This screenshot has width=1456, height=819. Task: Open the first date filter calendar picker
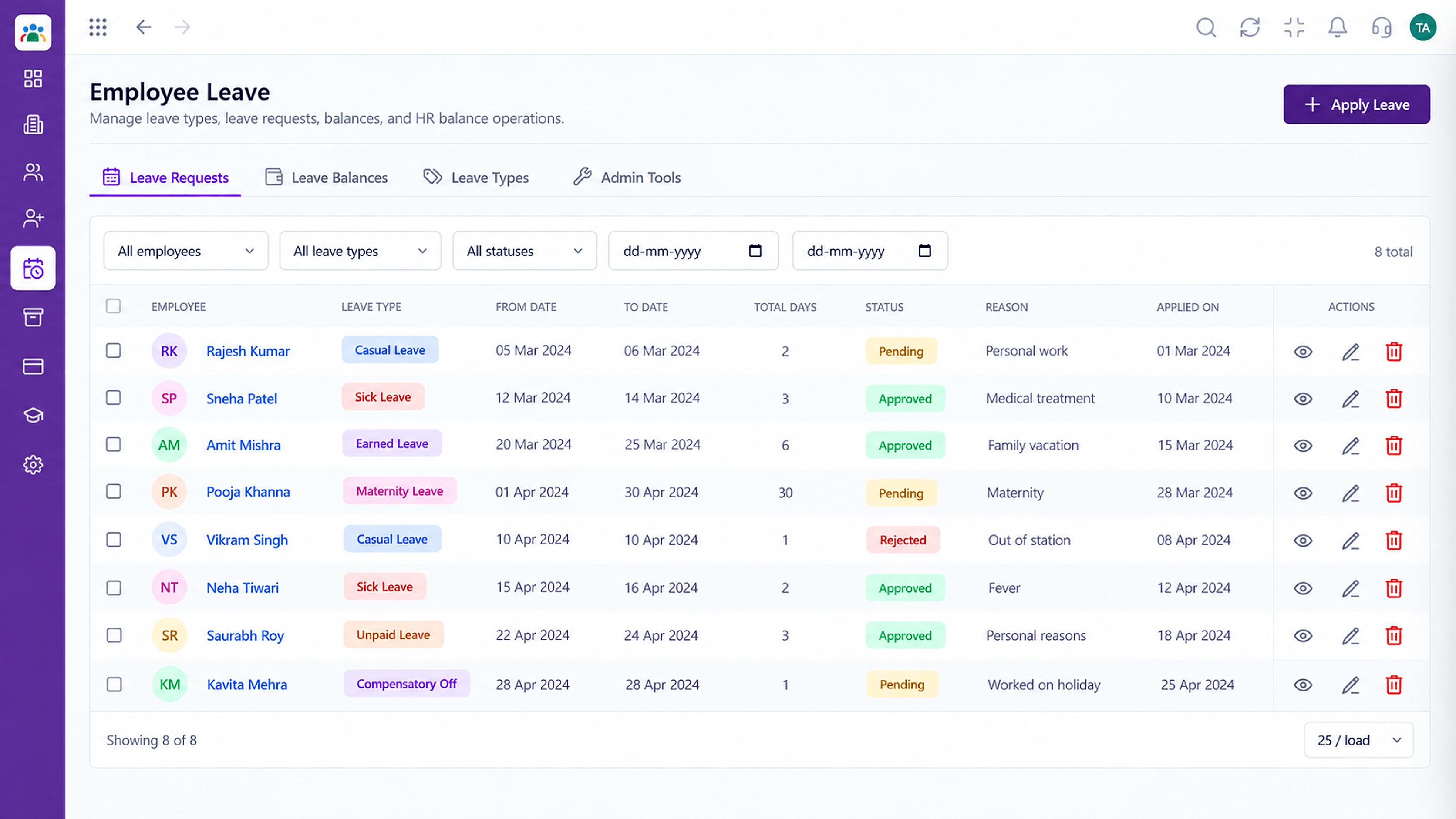pos(755,250)
